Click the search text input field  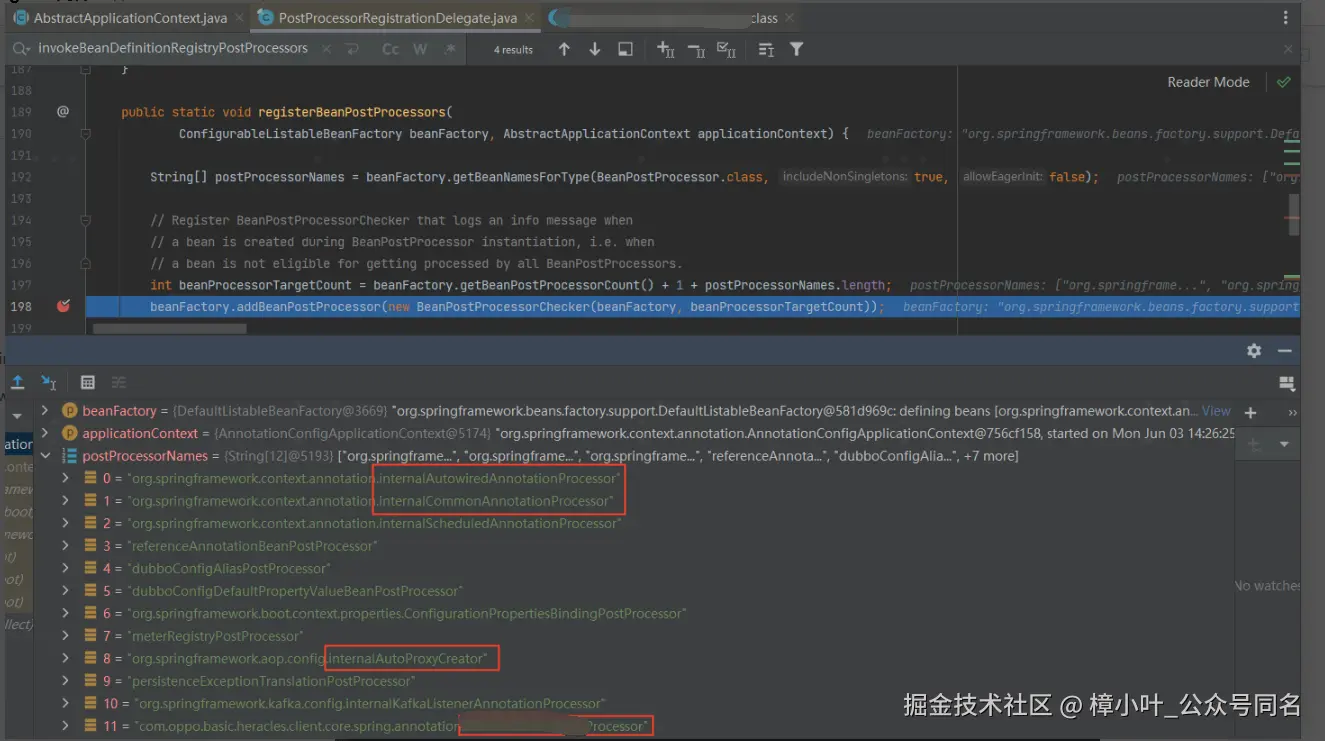172,48
